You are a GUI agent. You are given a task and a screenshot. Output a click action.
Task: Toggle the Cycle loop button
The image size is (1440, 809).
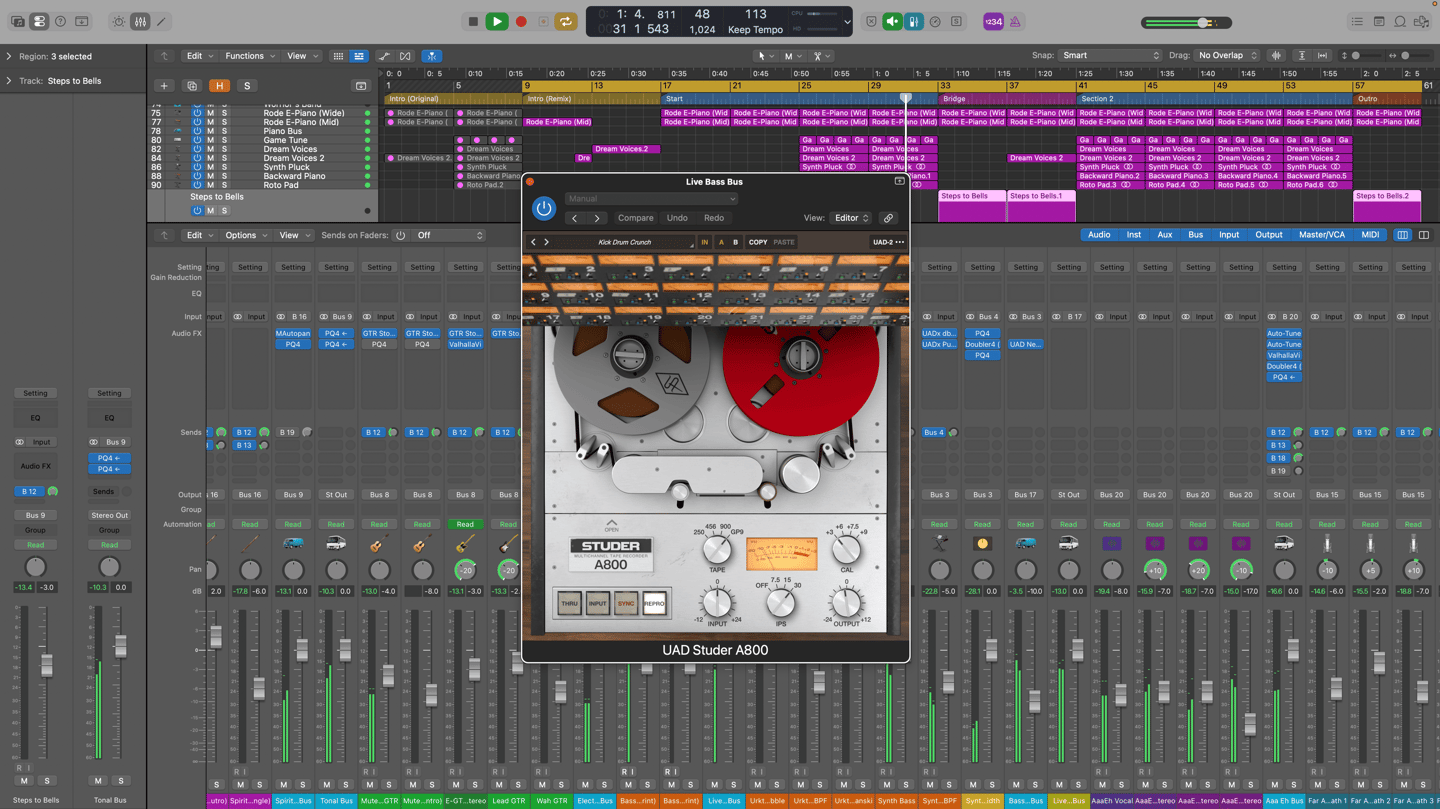(x=566, y=21)
